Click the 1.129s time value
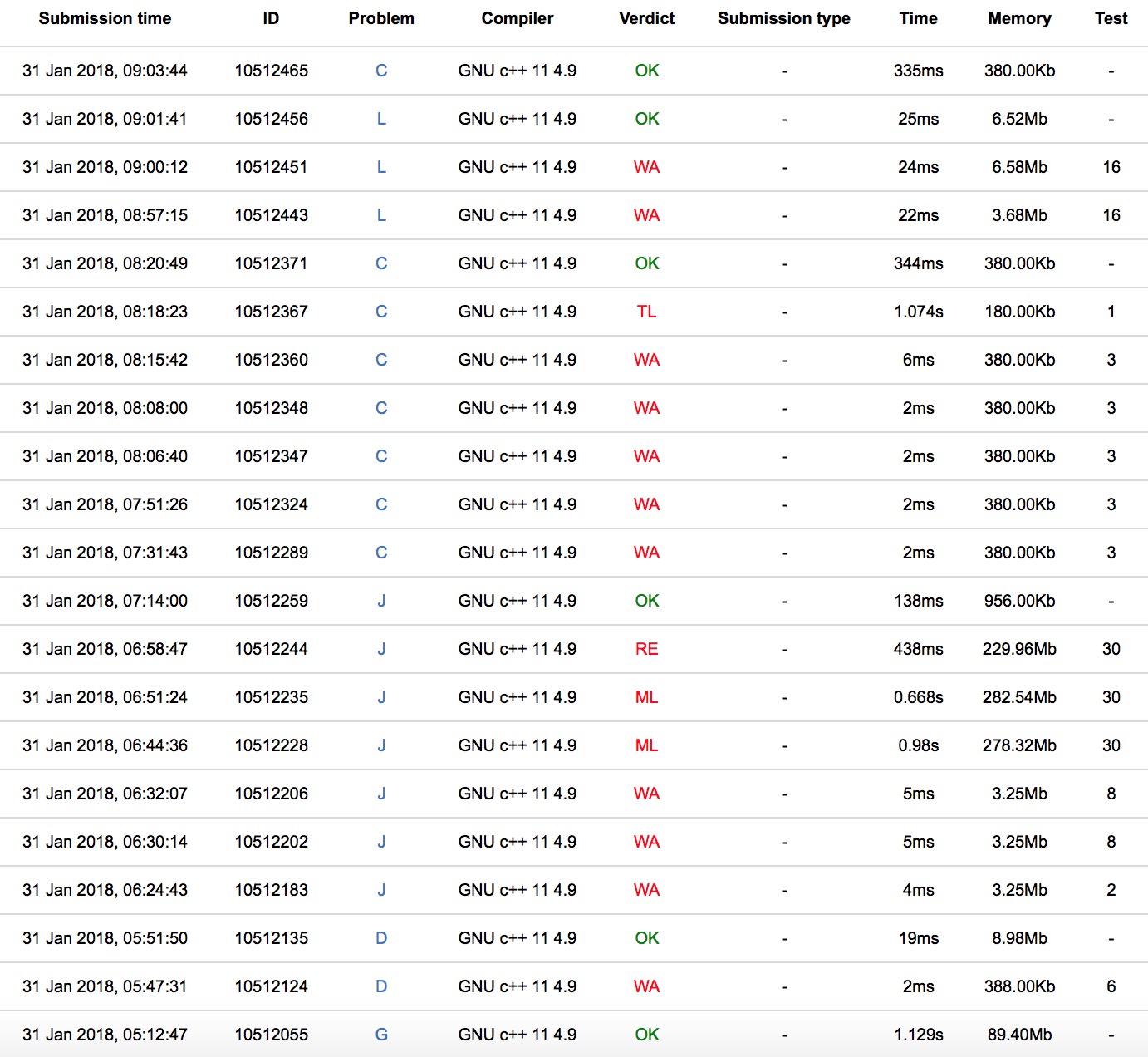The image size is (1148, 1057). coord(918,1035)
